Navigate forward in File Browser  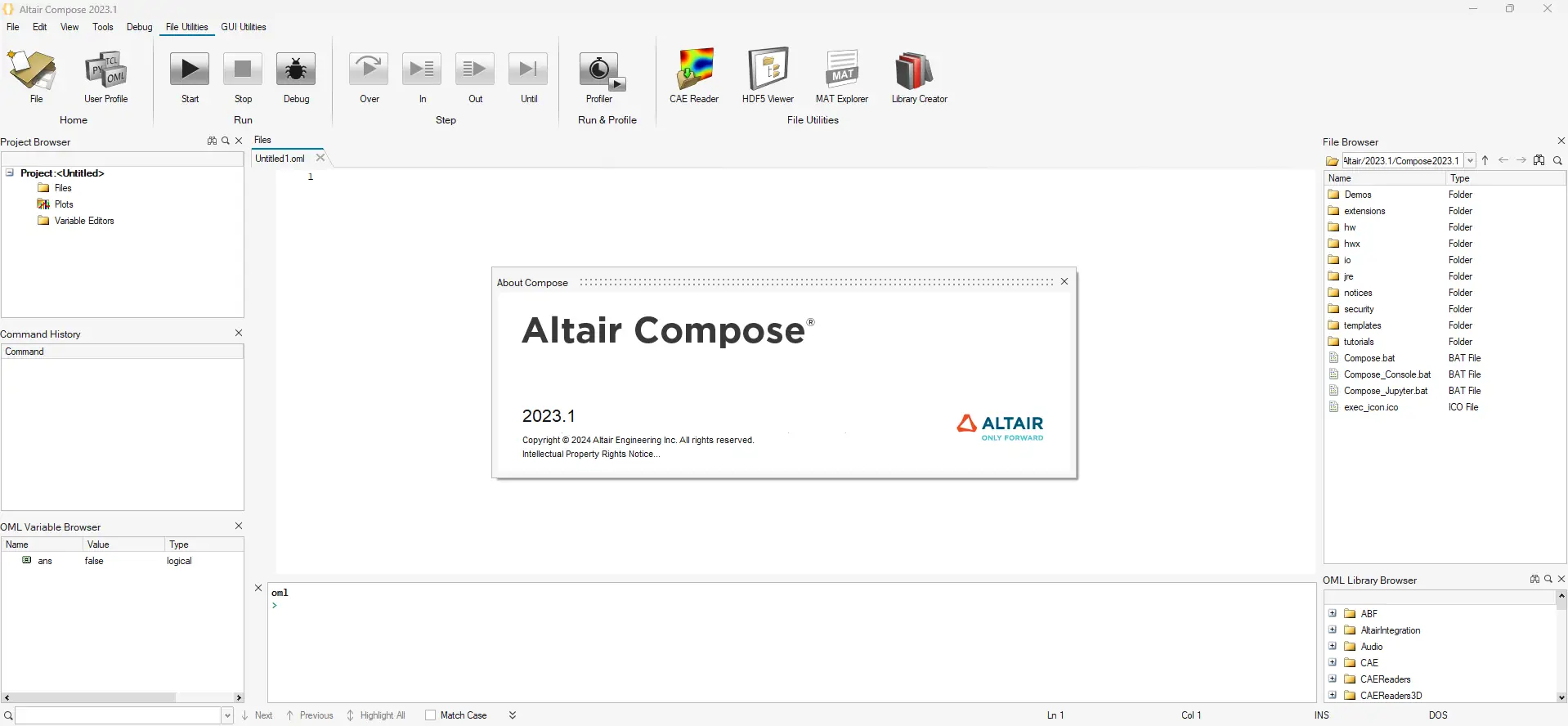(1521, 160)
